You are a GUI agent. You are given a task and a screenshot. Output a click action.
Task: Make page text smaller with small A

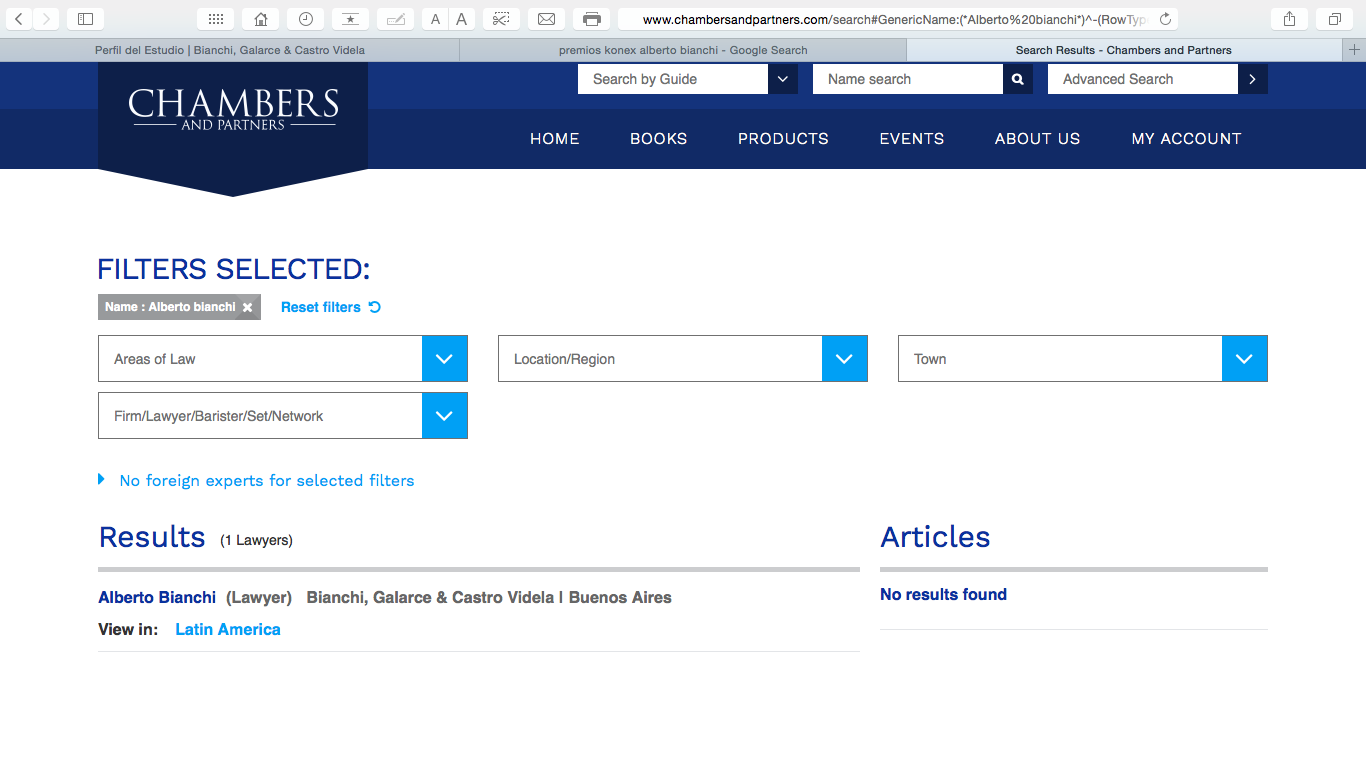point(435,19)
